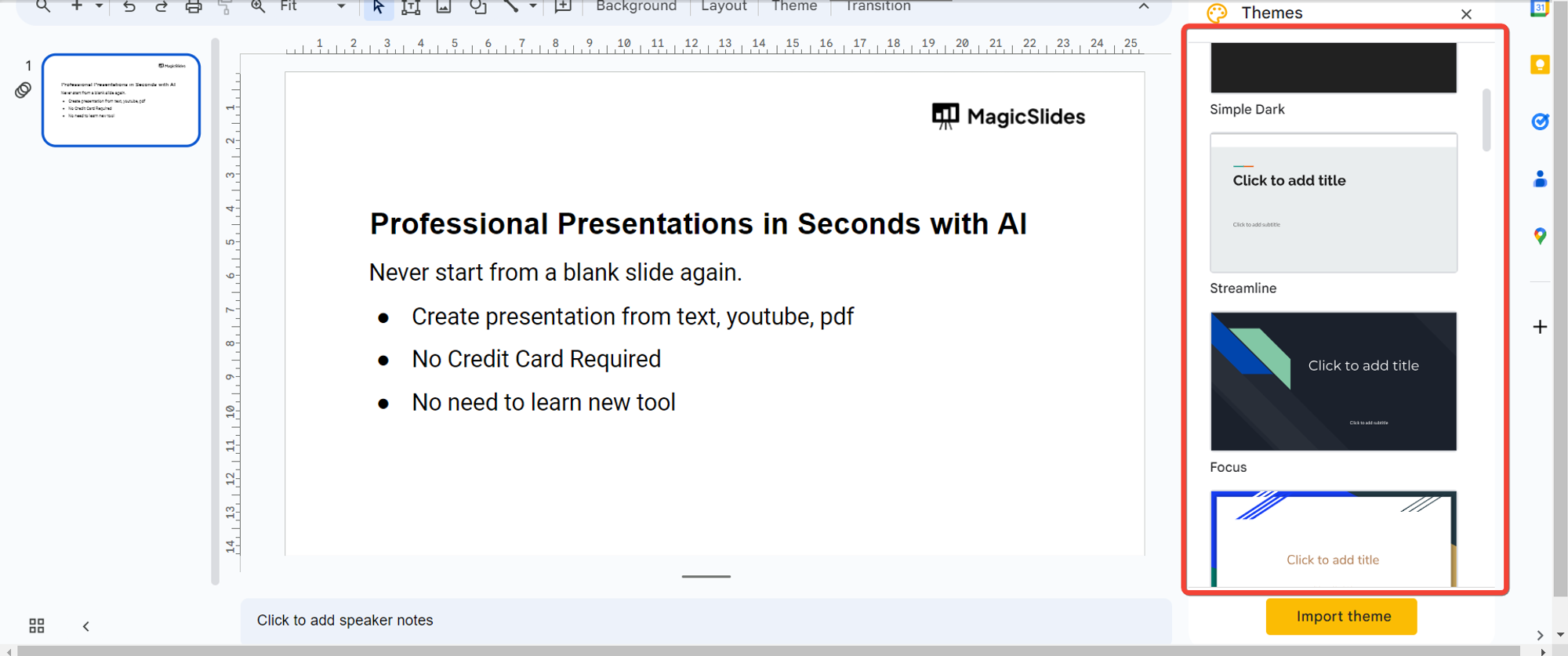Click the vertical ruler beside the slide
The height and width of the screenshot is (656, 1568).
pyautogui.click(x=231, y=314)
